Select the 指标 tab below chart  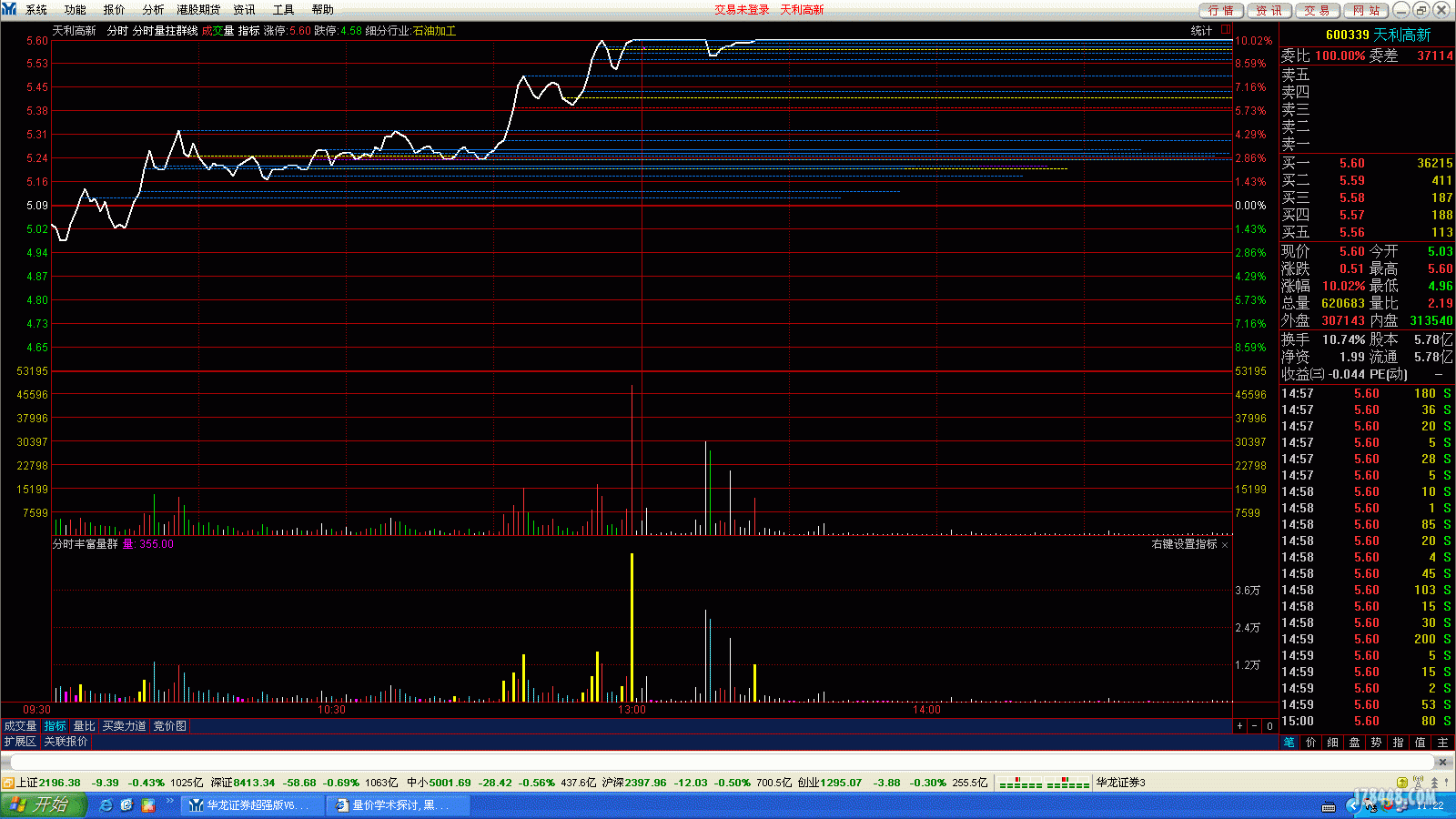pos(56,726)
